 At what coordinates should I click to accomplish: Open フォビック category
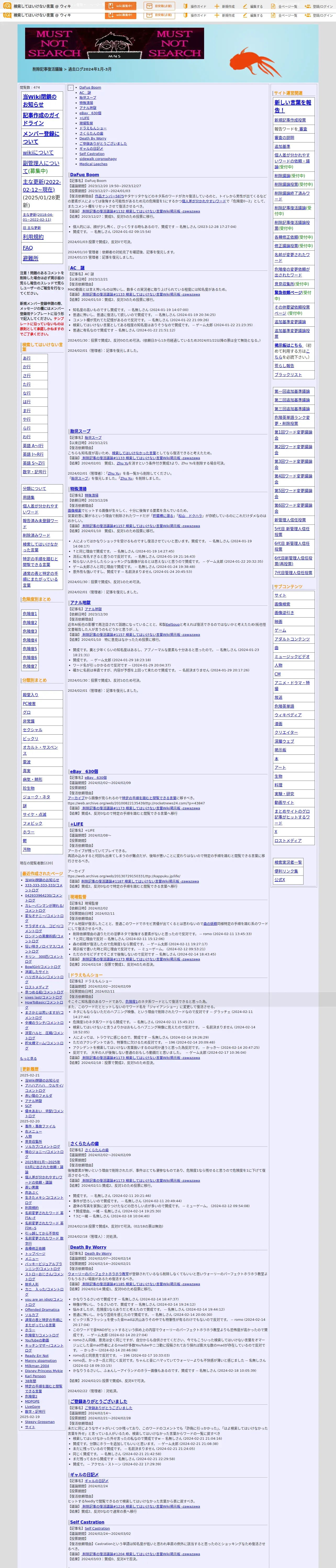32,823
